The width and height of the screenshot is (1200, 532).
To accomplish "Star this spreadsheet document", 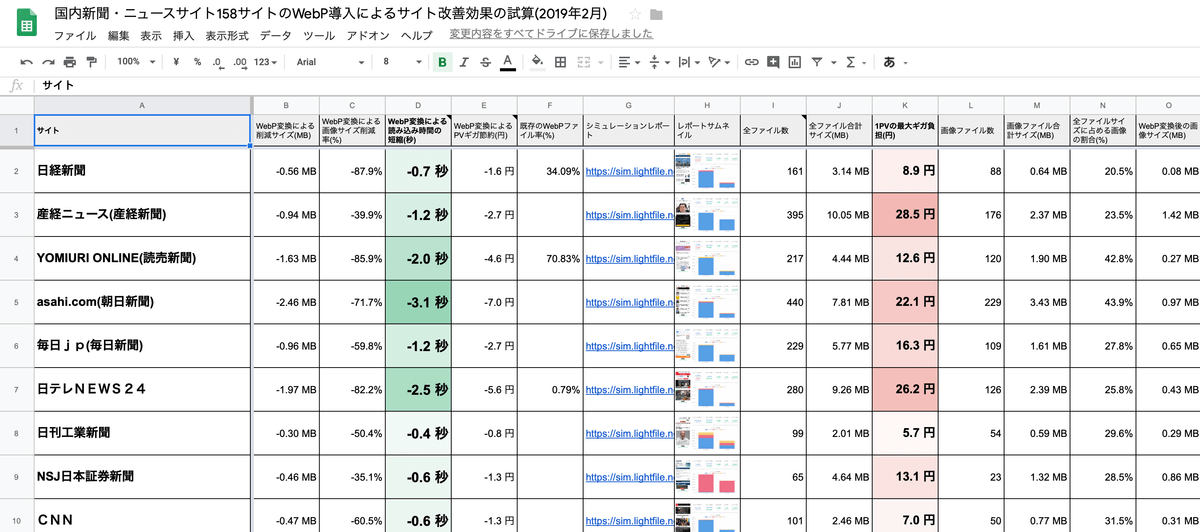I will pyautogui.click(x=634, y=15).
